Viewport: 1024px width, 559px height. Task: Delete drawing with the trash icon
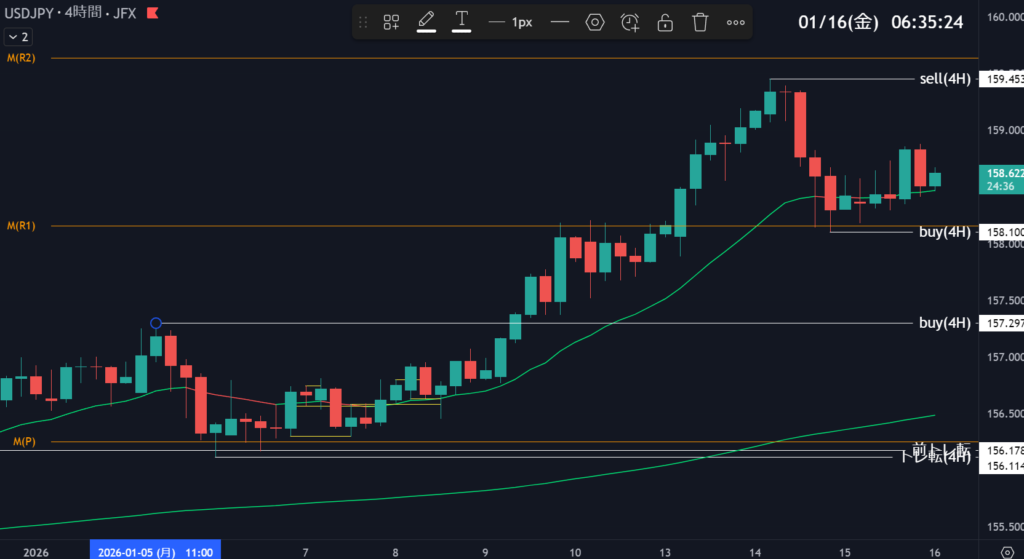pyautogui.click(x=700, y=22)
